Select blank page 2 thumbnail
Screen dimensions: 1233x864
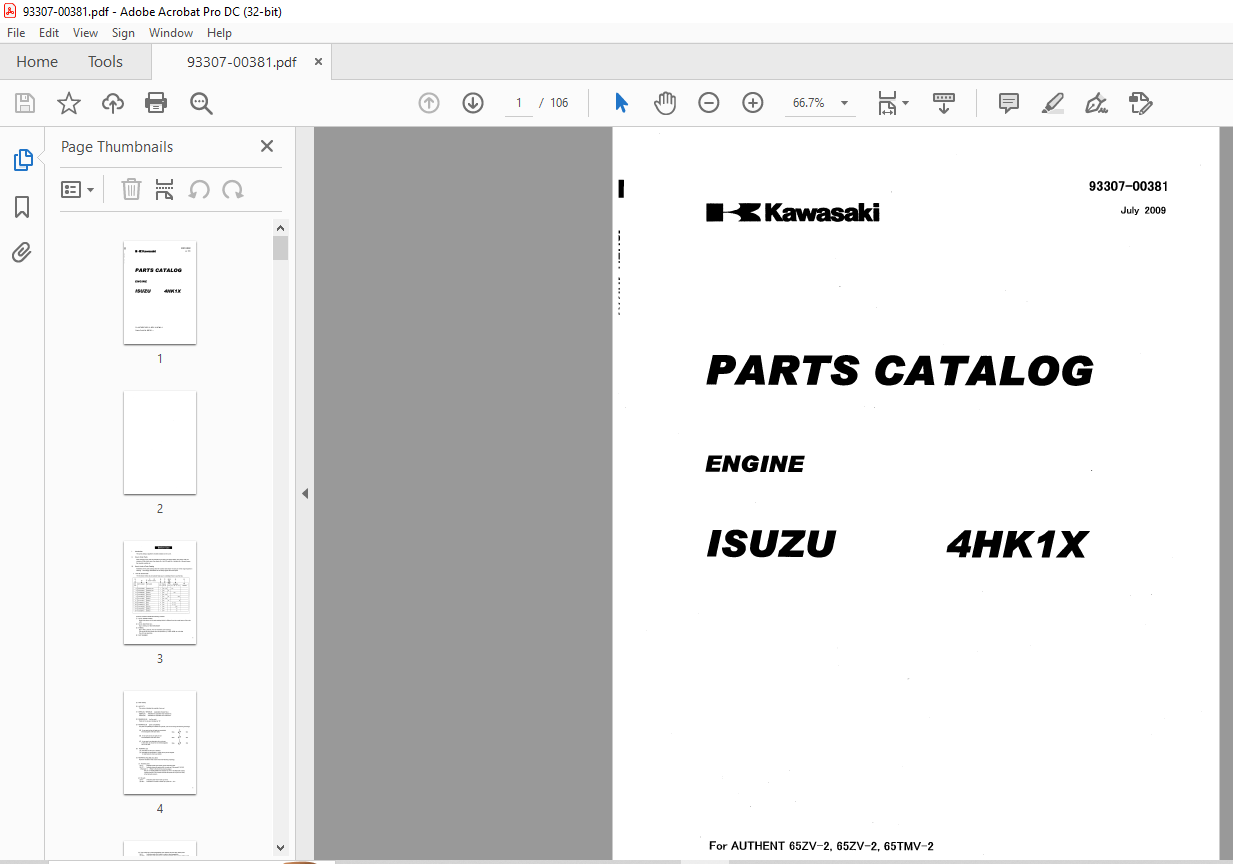coord(160,443)
